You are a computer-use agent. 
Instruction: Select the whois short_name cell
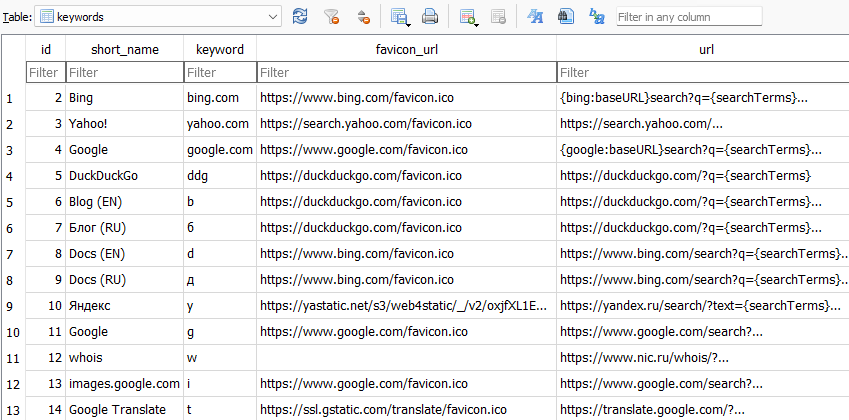(x=125, y=358)
